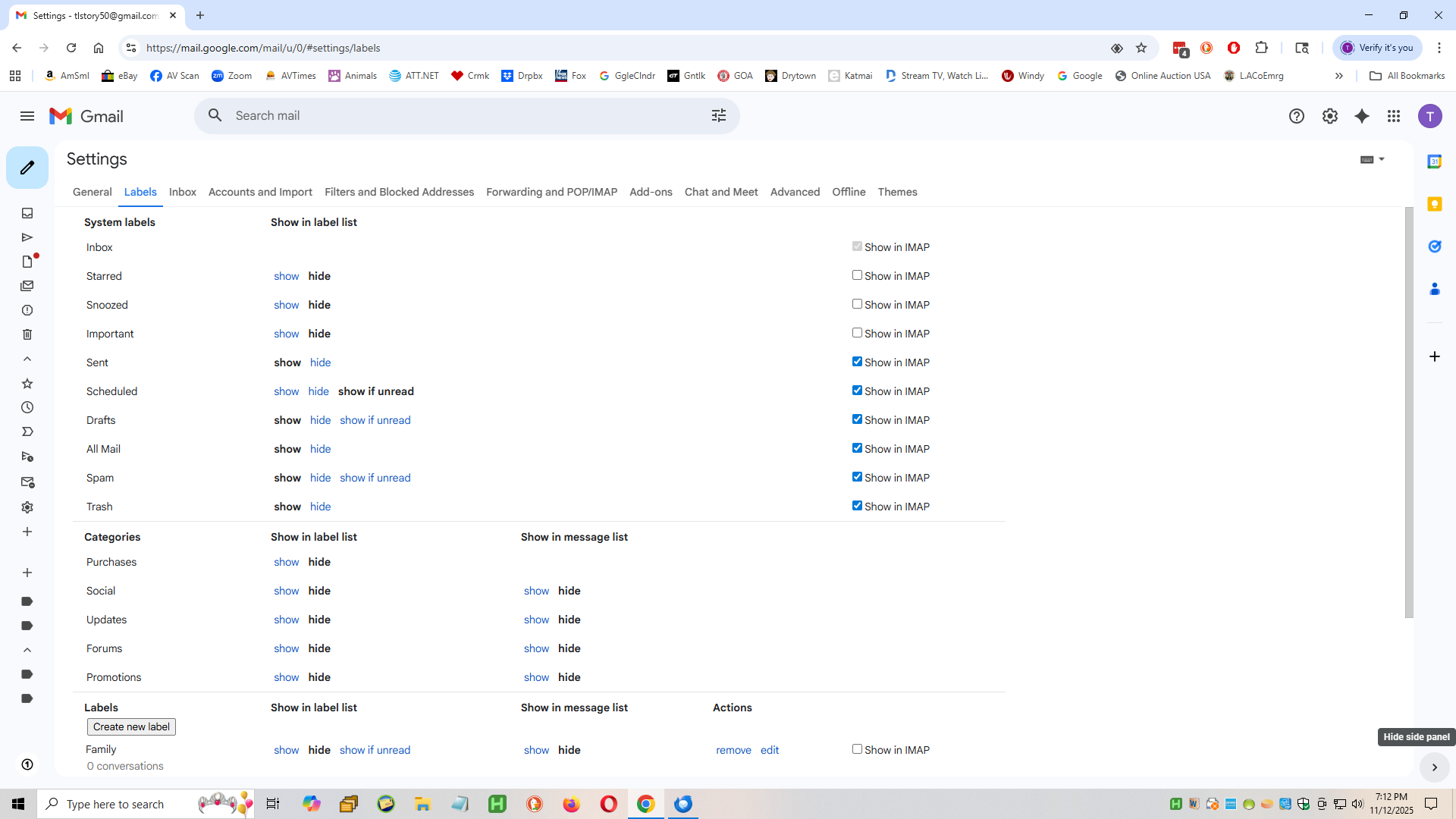Open Google Calendar in side panel

(x=1434, y=162)
